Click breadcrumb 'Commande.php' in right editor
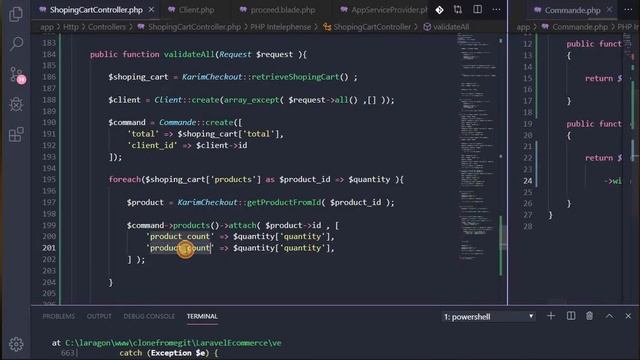 [580, 27]
